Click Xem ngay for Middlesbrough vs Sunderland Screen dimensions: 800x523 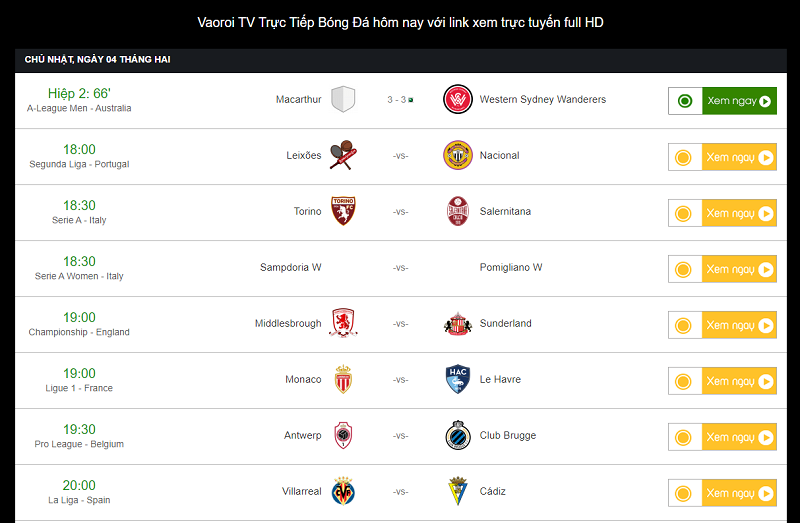point(739,325)
